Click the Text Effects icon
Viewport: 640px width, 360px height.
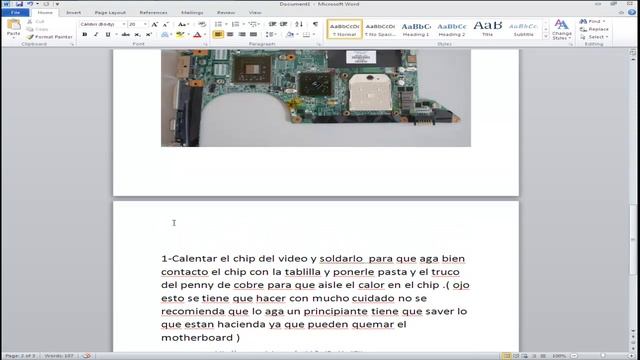click(166, 35)
